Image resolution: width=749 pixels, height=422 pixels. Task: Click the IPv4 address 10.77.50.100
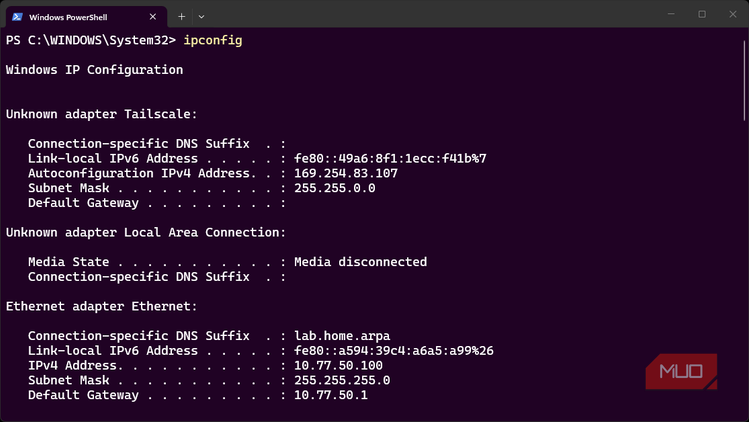click(x=338, y=366)
